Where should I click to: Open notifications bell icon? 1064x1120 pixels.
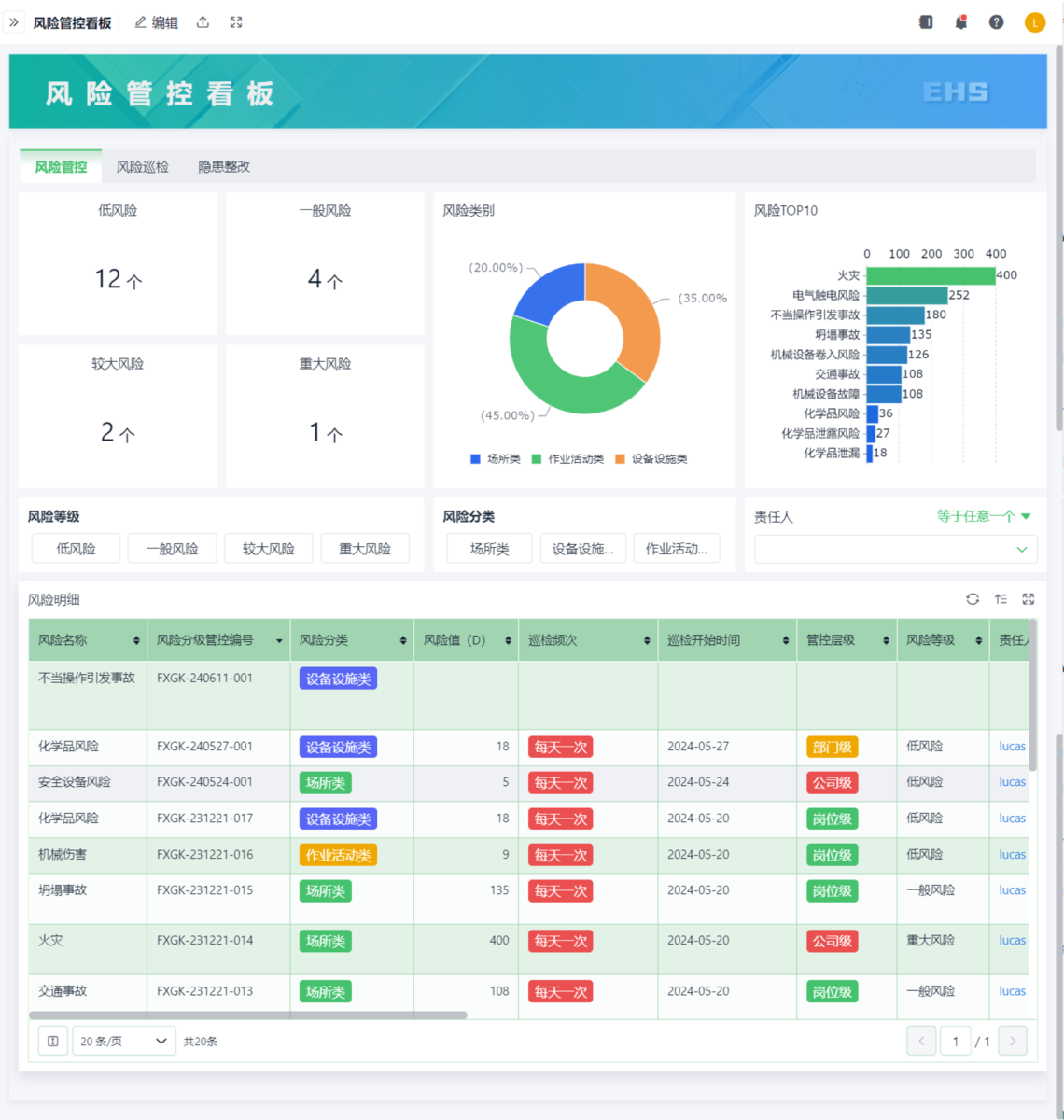(x=960, y=22)
